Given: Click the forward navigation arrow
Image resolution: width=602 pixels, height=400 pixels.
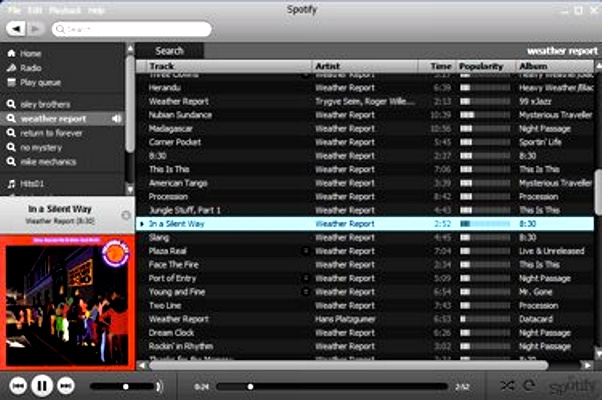Looking at the screenshot, I should click(28, 29).
